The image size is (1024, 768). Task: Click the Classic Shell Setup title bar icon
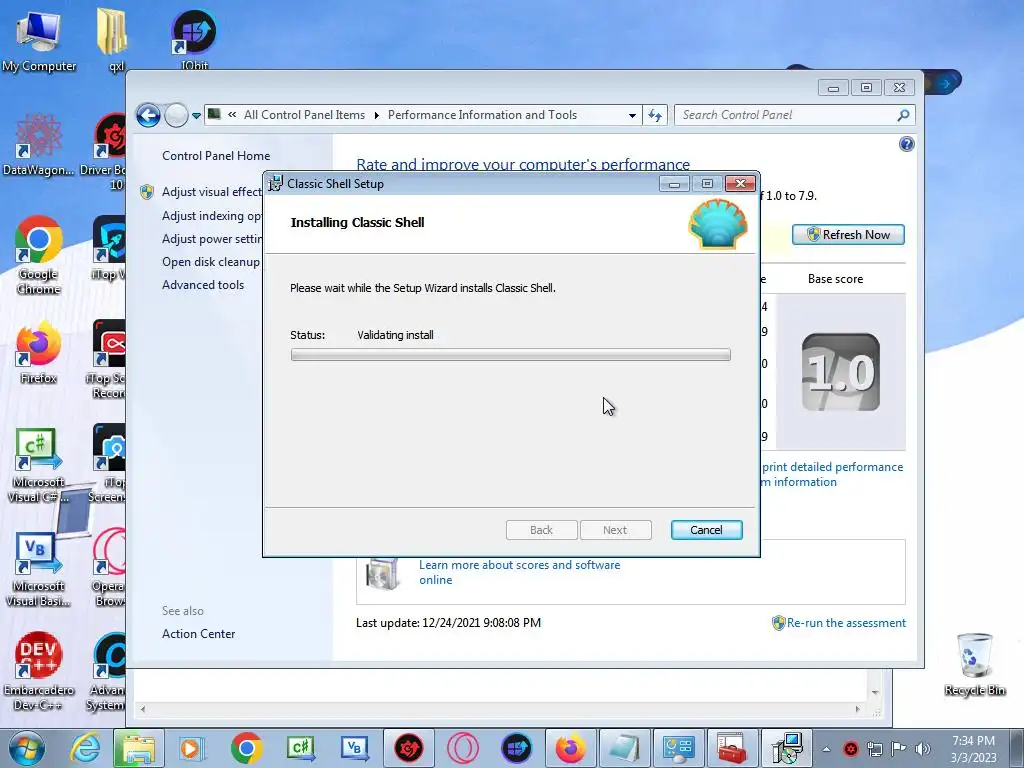[x=276, y=184]
